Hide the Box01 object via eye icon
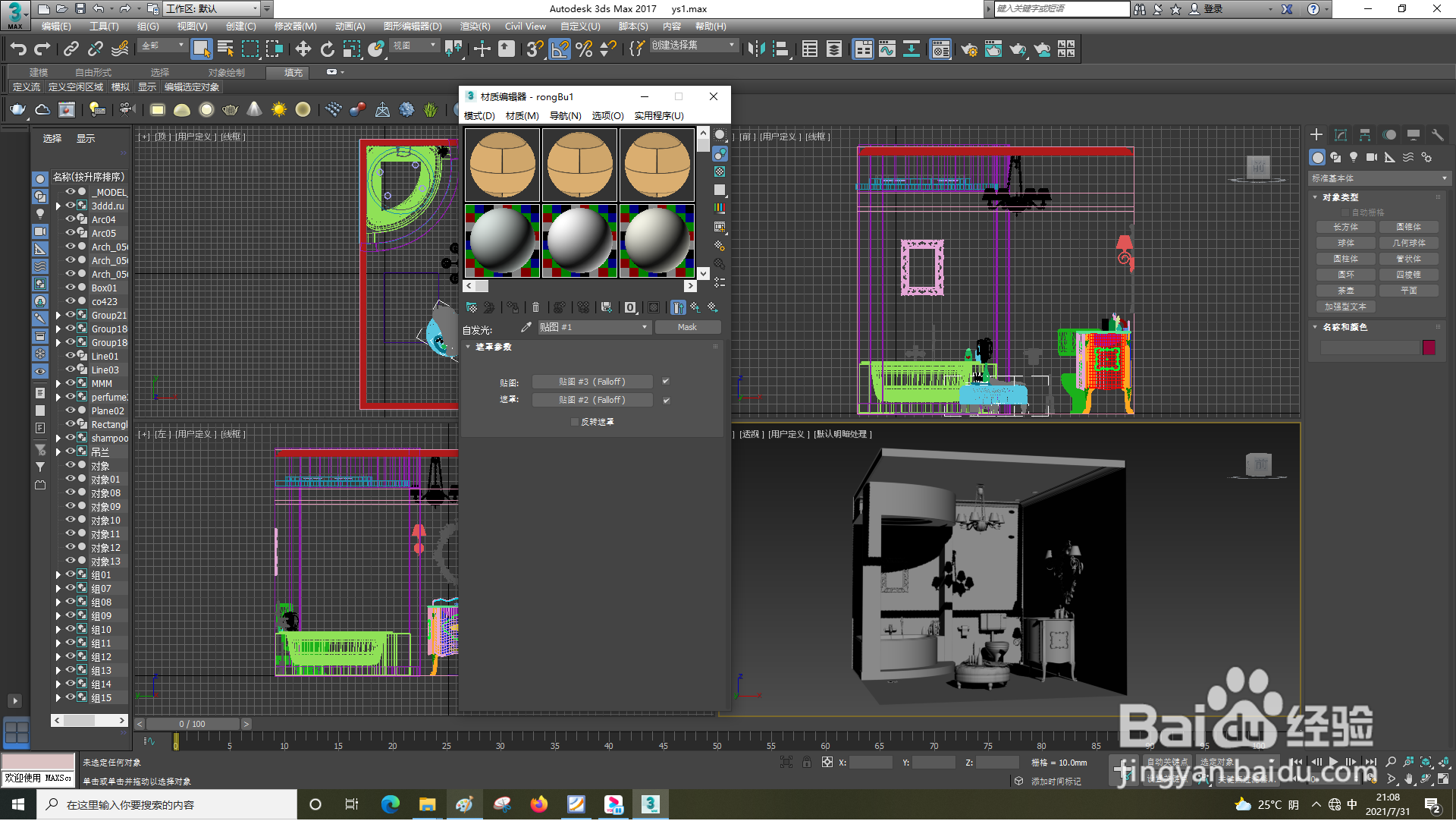 tap(70, 288)
